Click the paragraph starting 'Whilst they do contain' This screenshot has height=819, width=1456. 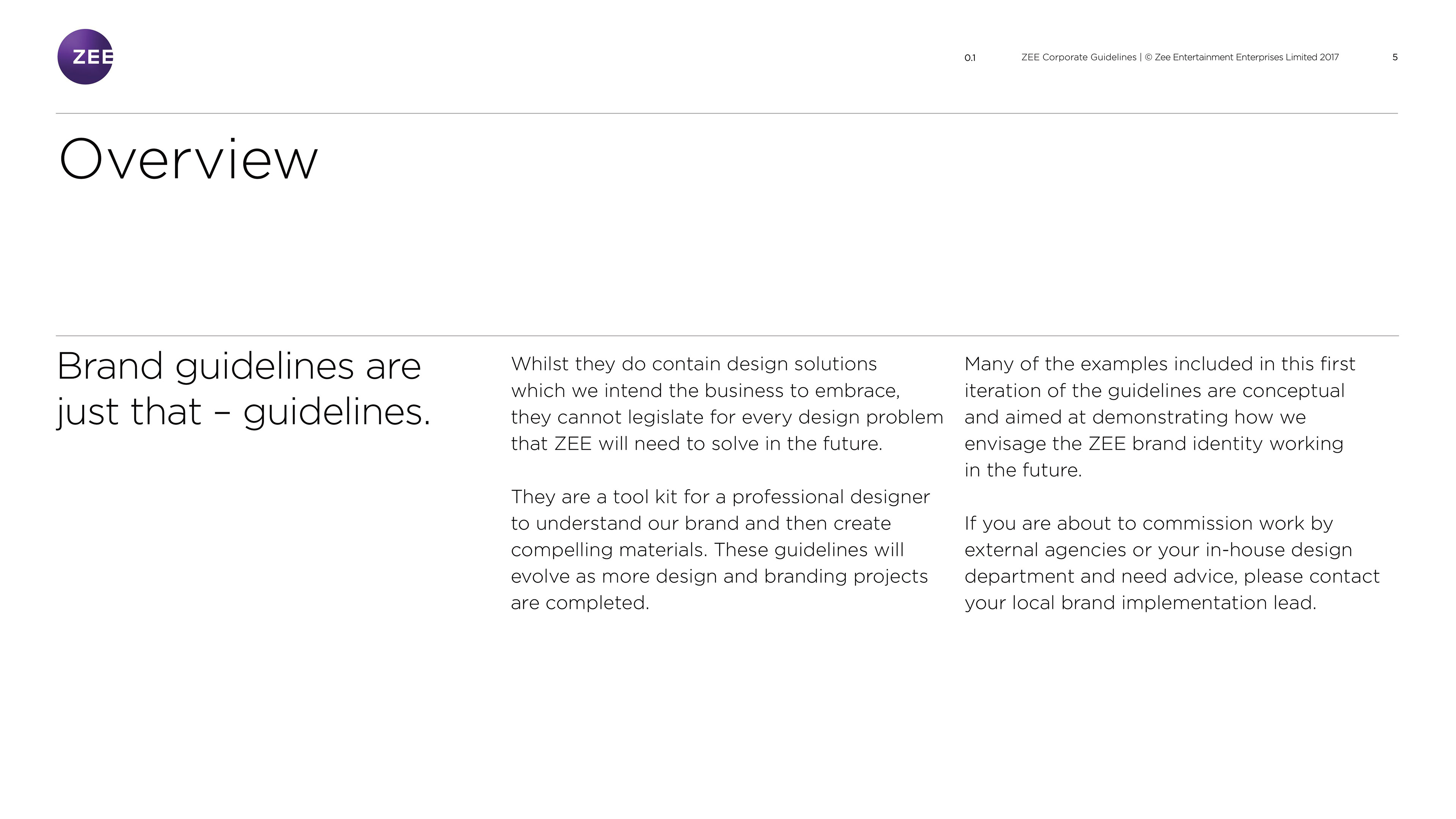(726, 403)
